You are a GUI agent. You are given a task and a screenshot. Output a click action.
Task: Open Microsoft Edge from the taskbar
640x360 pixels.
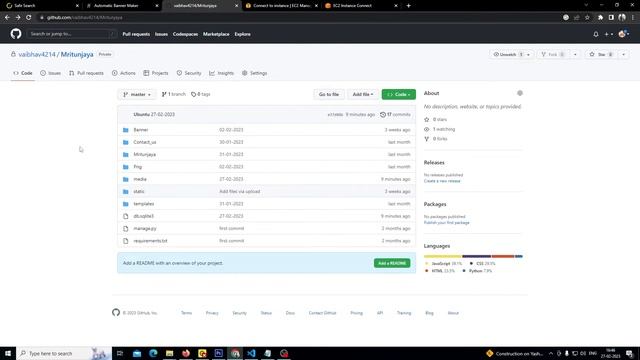click(153, 353)
